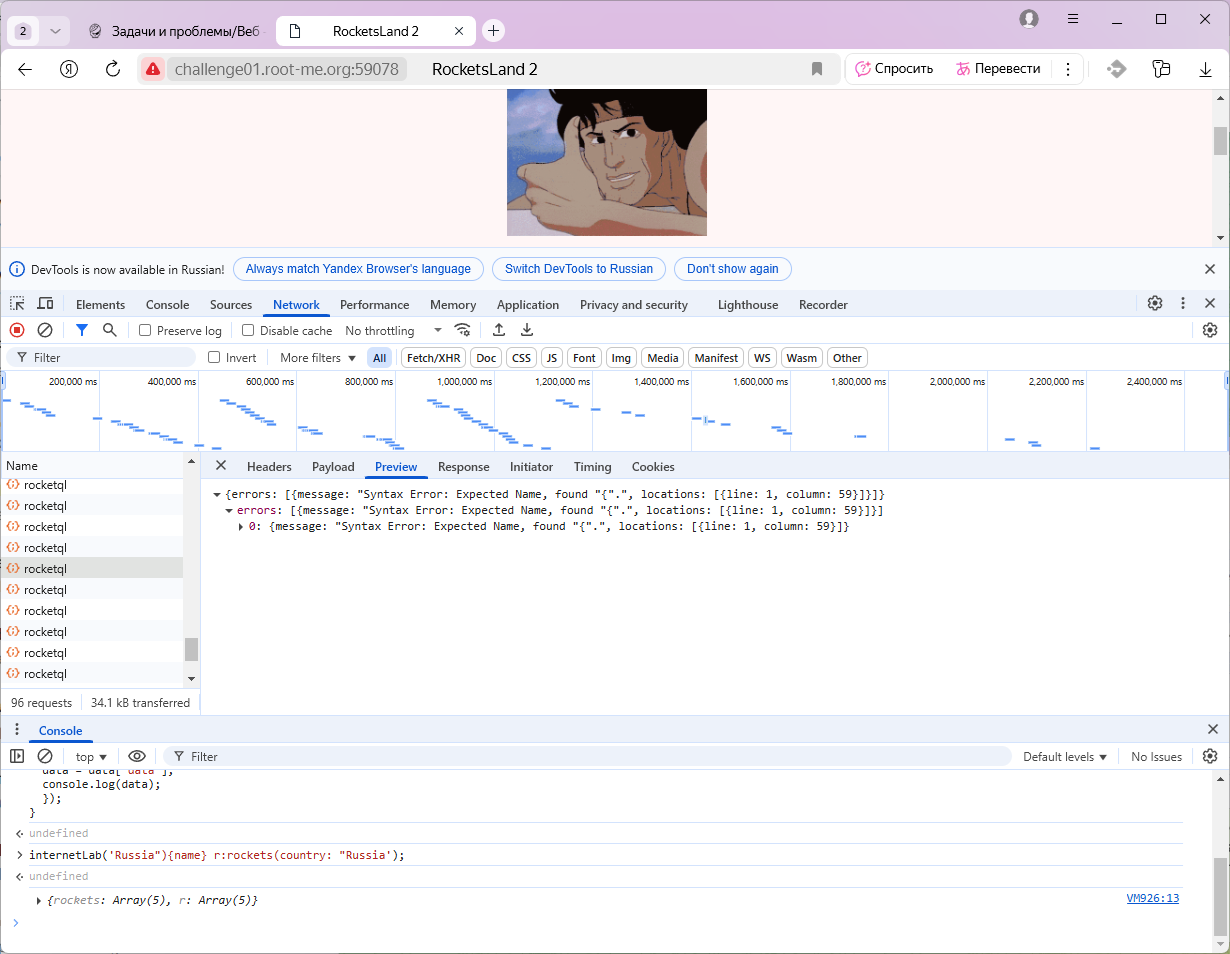This screenshot has height=954, width=1230.
Task: Open the Payload tab of the request
Action: [x=333, y=467]
